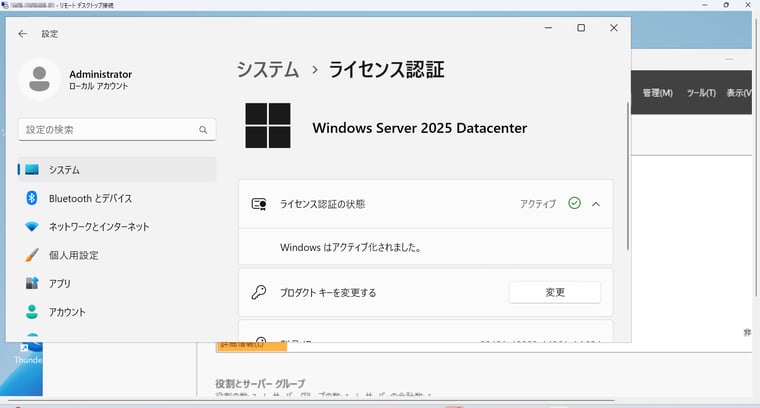Go back using the Settings back arrow

(x=22, y=33)
